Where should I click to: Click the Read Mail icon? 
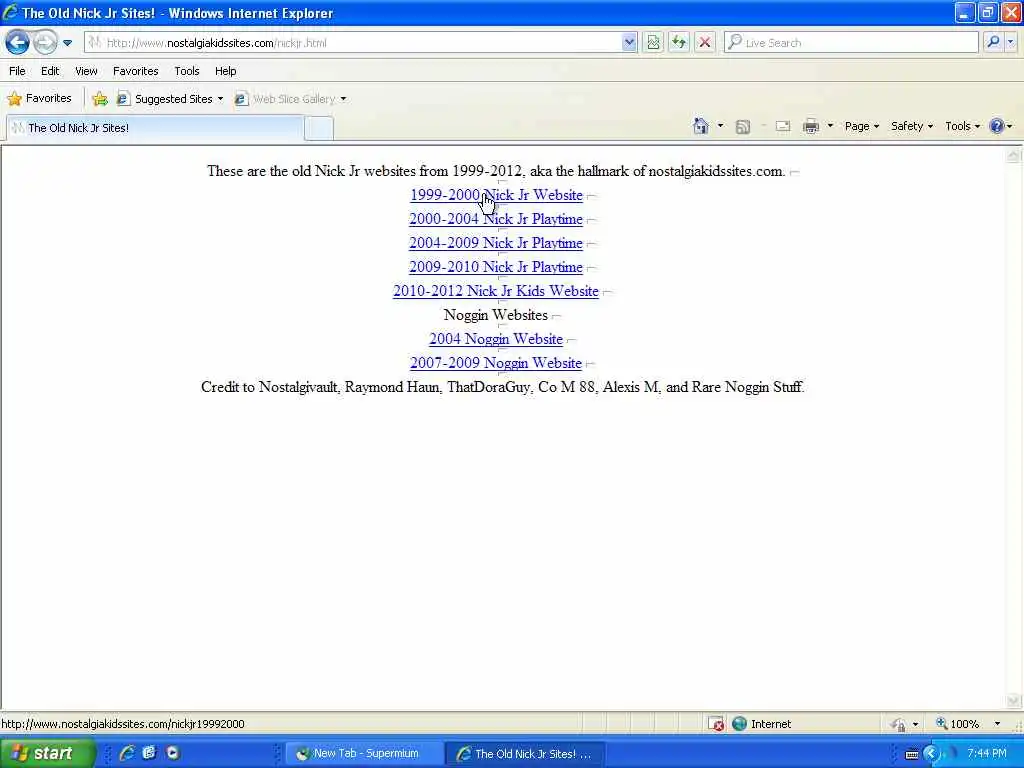point(783,126)
